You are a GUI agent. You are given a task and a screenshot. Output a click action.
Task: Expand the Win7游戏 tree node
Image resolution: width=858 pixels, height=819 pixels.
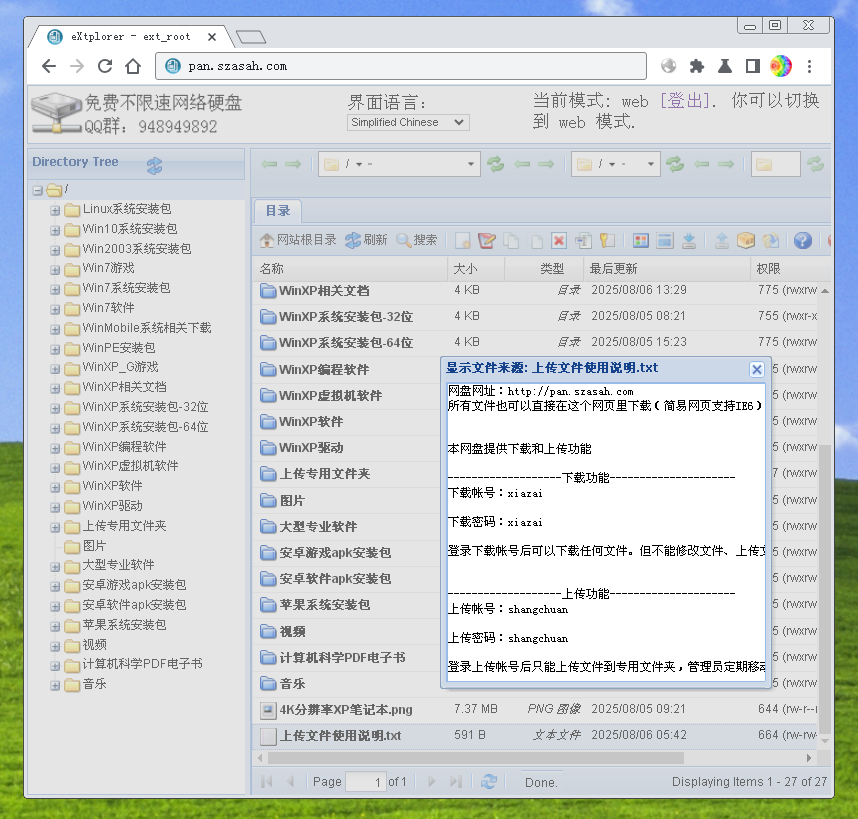(x=55, y=270)
